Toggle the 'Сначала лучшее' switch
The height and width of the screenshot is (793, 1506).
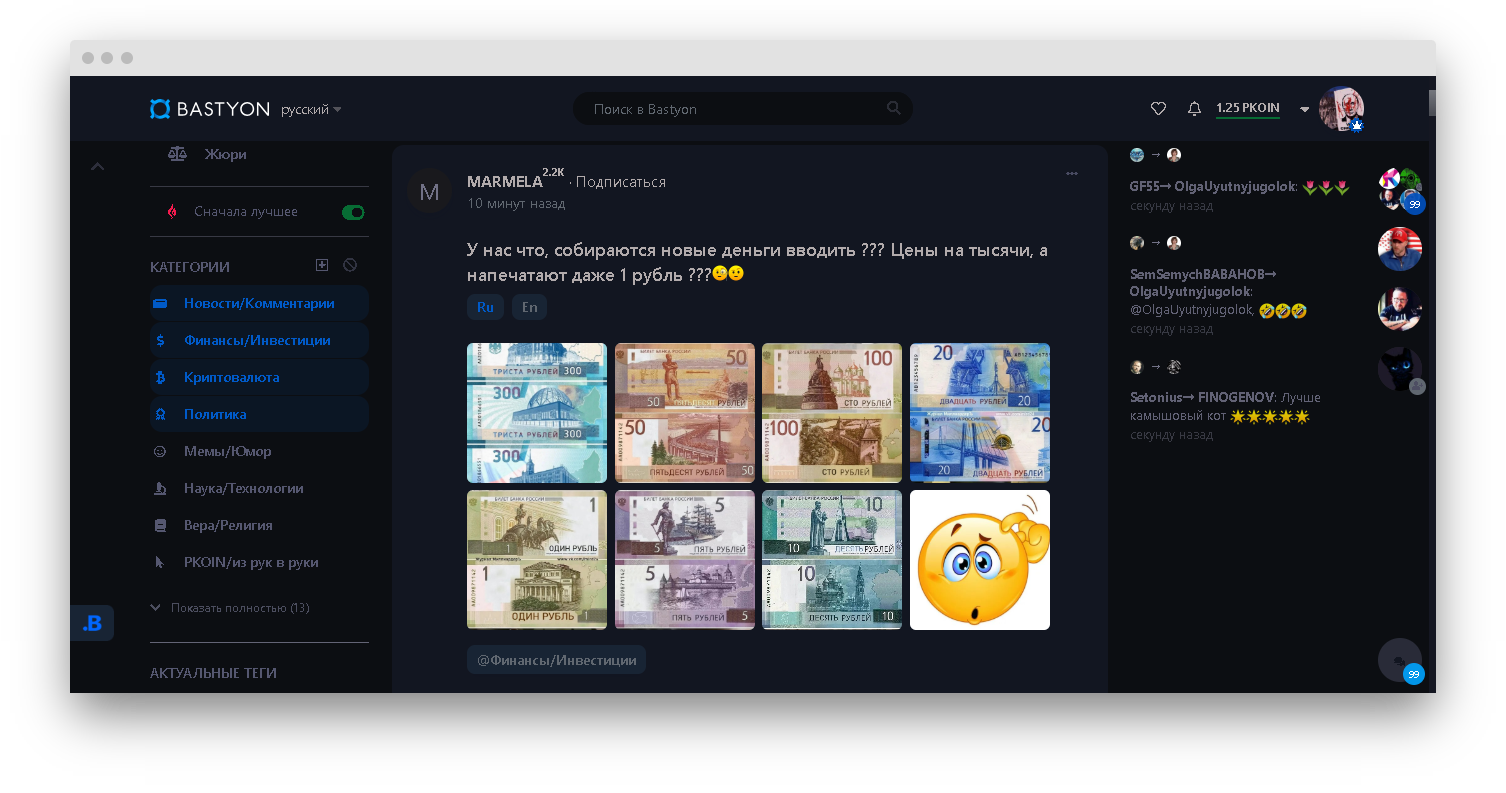click(x=353, y=212)
